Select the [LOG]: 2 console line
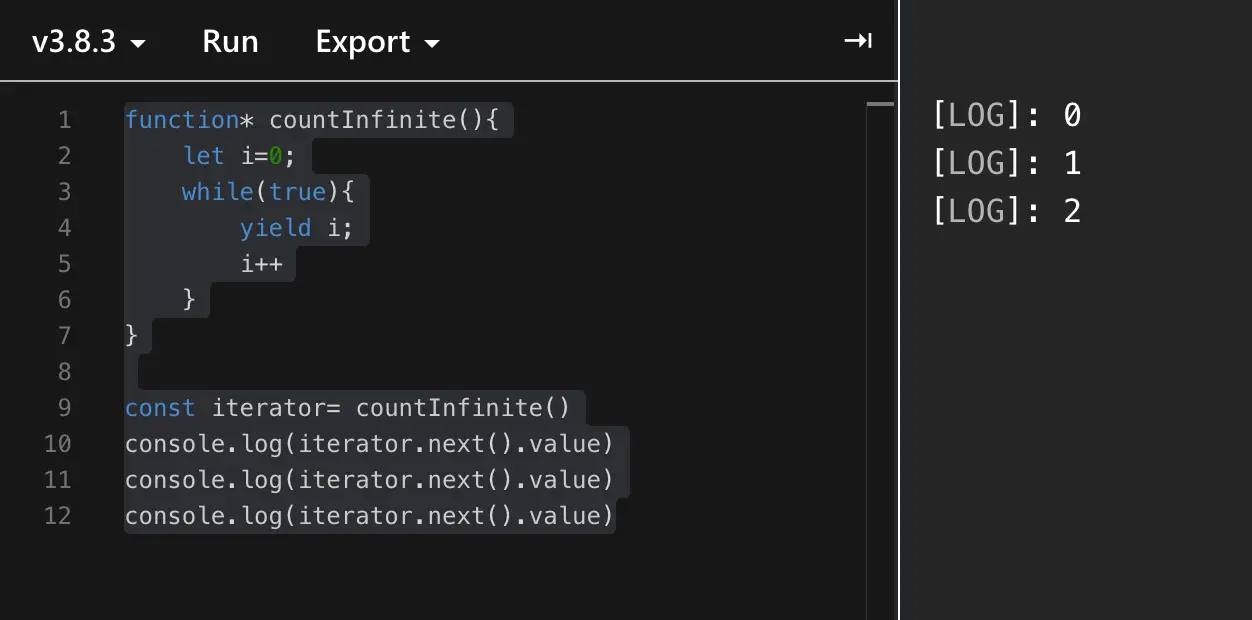Image resolution: width=1252 pixels, height=620 pixels. 1007,210
